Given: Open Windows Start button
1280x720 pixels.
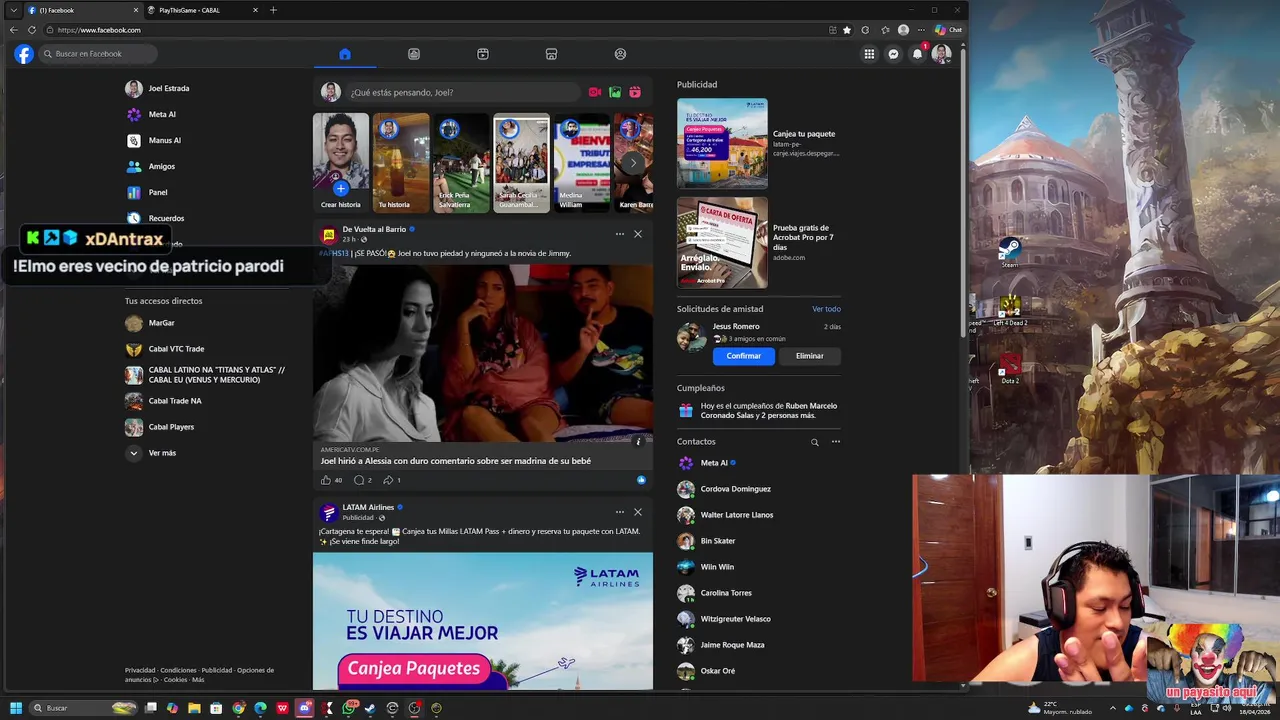Looking at the screenshot, I should tap(15, 708).
